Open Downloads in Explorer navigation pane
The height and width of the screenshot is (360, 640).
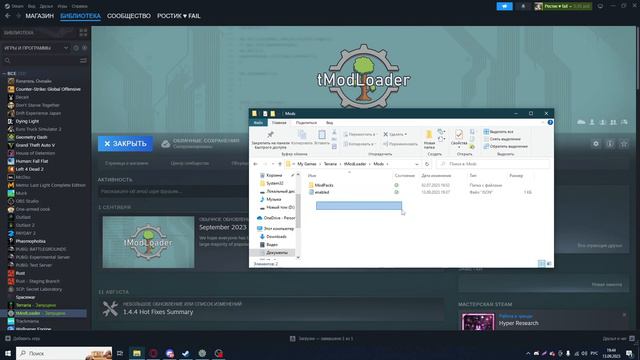pyautogui.click(x=276, y=236)
